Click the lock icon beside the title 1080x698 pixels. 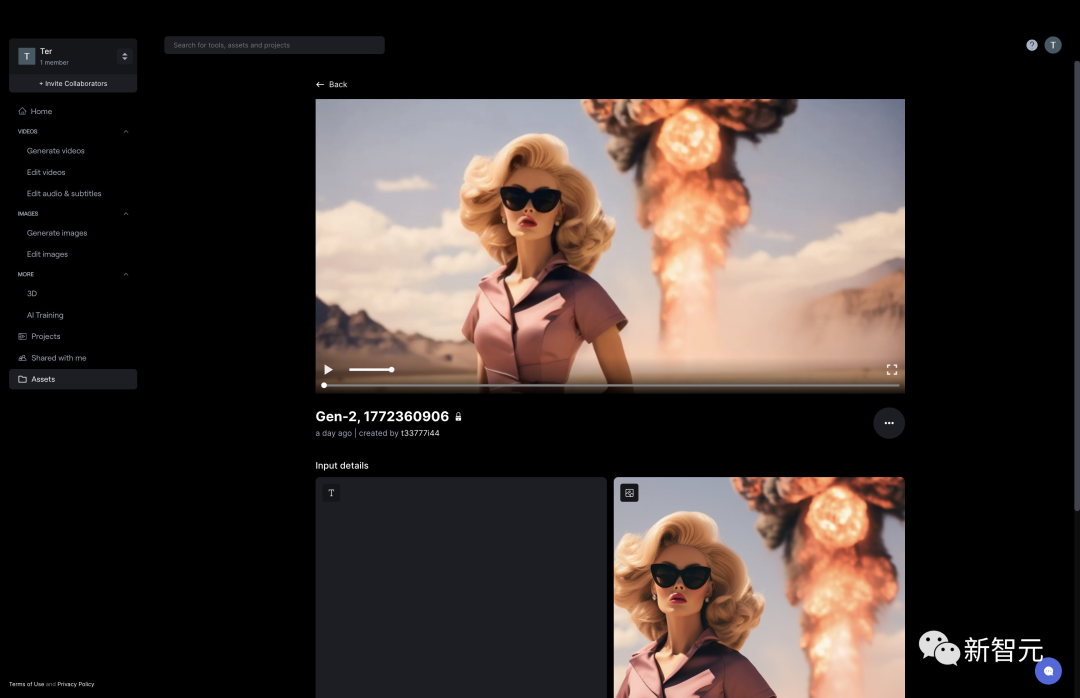(x=458, y=416)
